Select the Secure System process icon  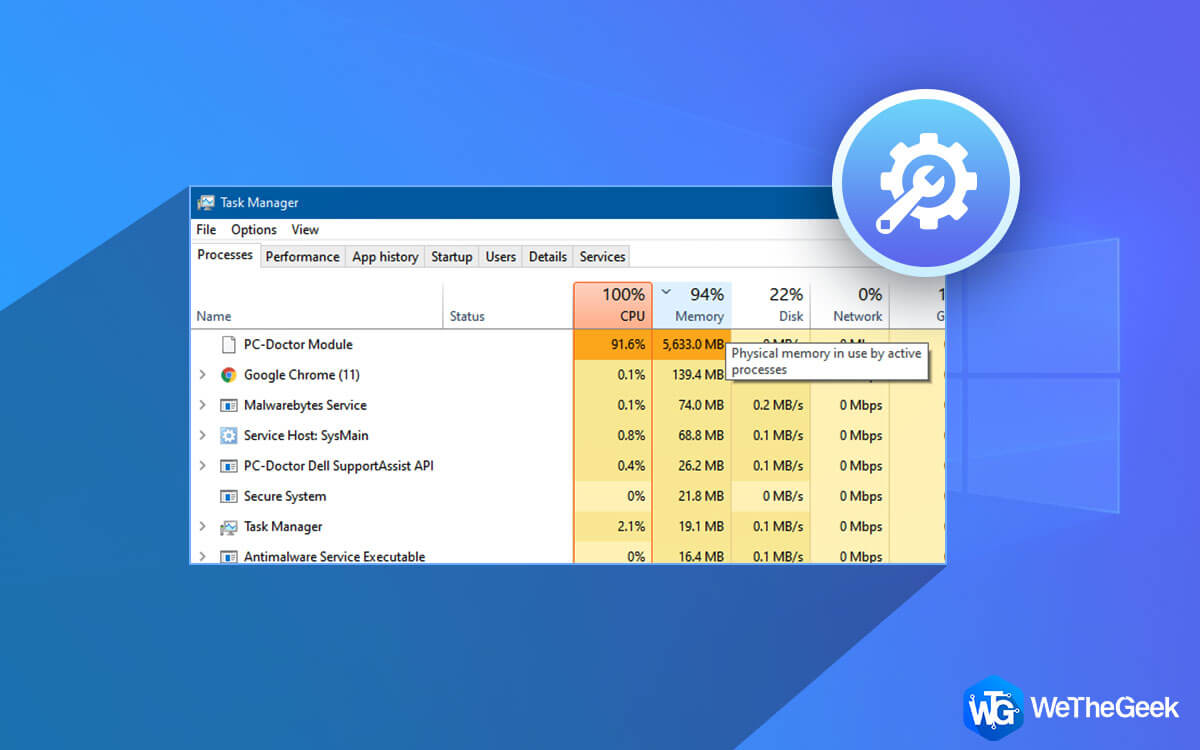[228, 496]
